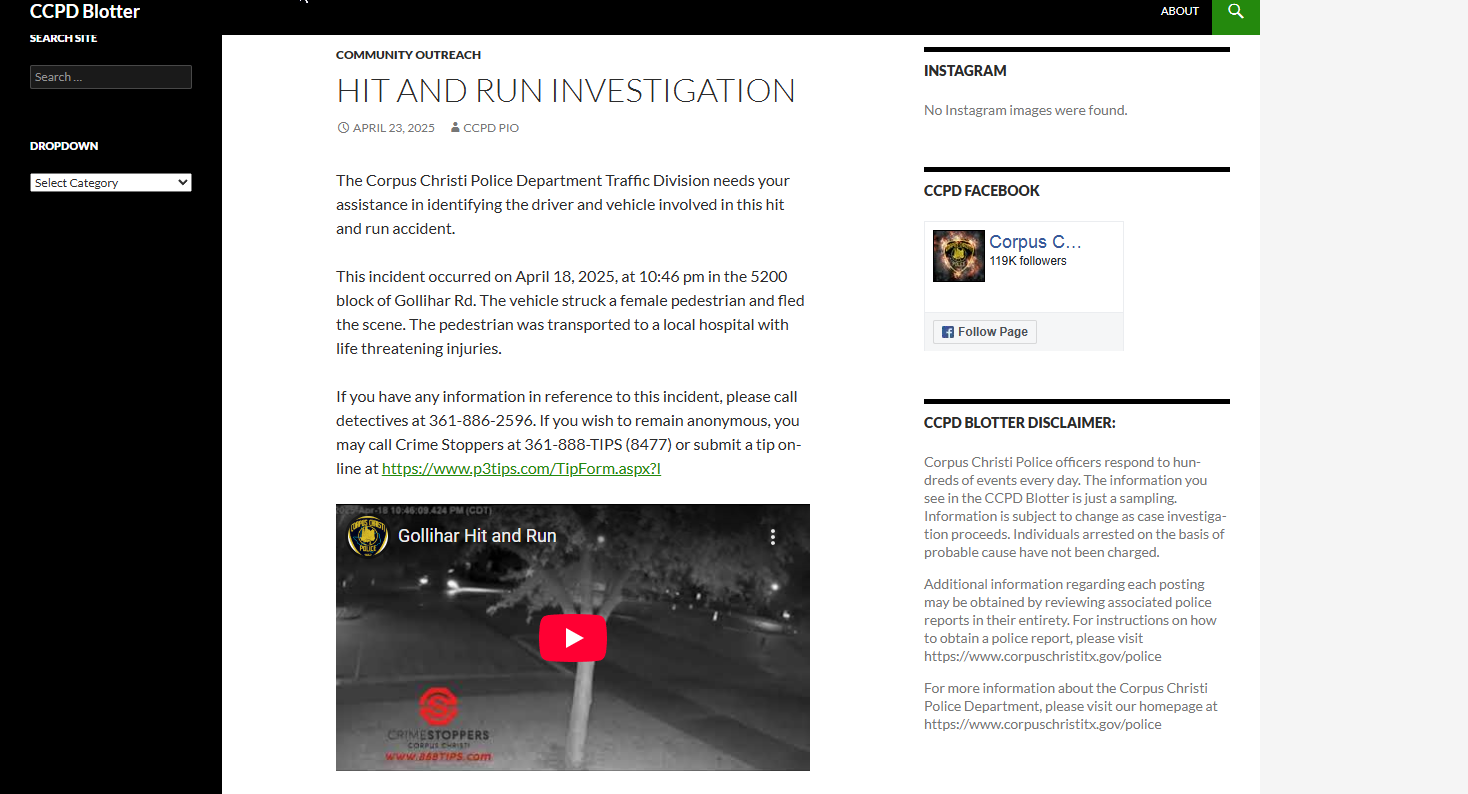Screen dimensions: 1468x794
Task: Click the Facebook f icon on Follow Page
Action: (x=946, y=331)
